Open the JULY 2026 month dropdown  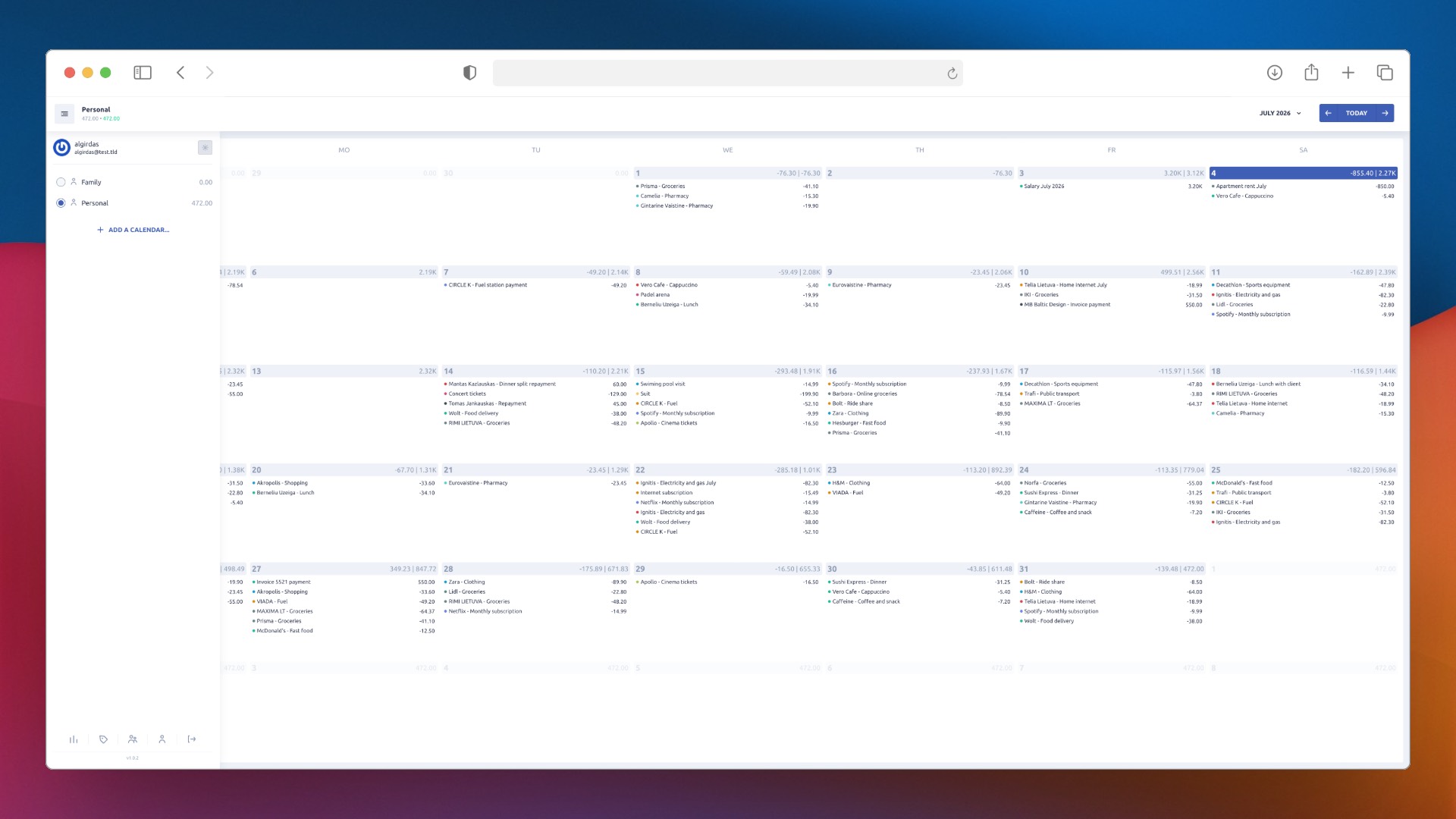click(x=1280, y=113)
